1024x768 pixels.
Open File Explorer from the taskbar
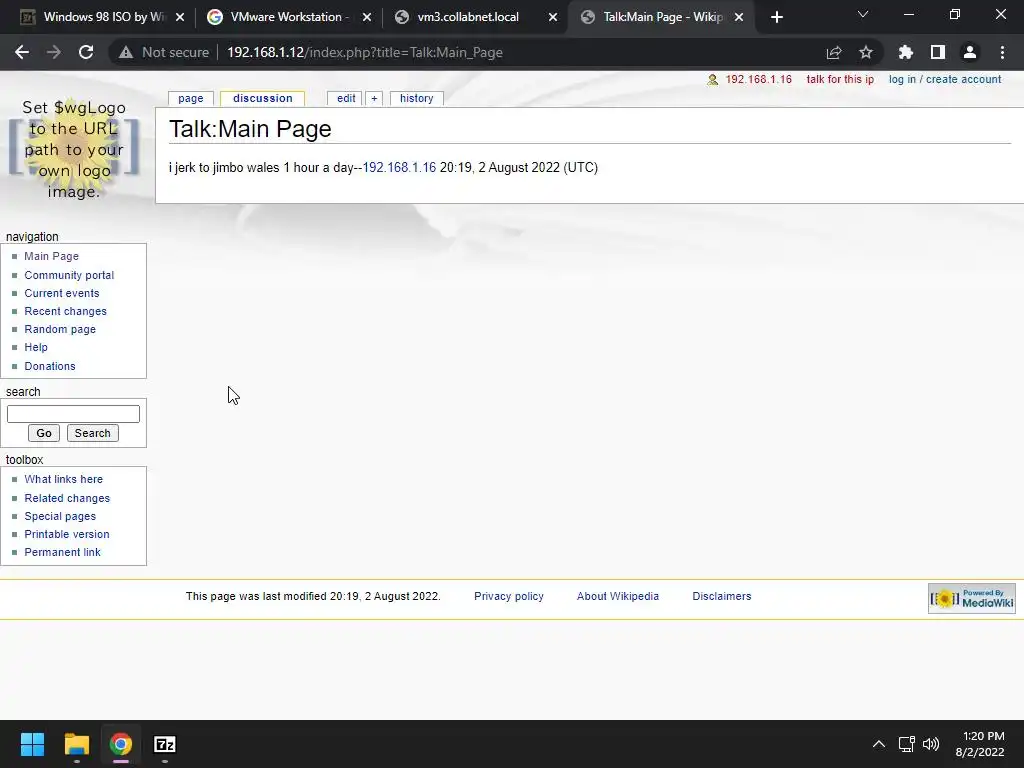coord(76,744)
